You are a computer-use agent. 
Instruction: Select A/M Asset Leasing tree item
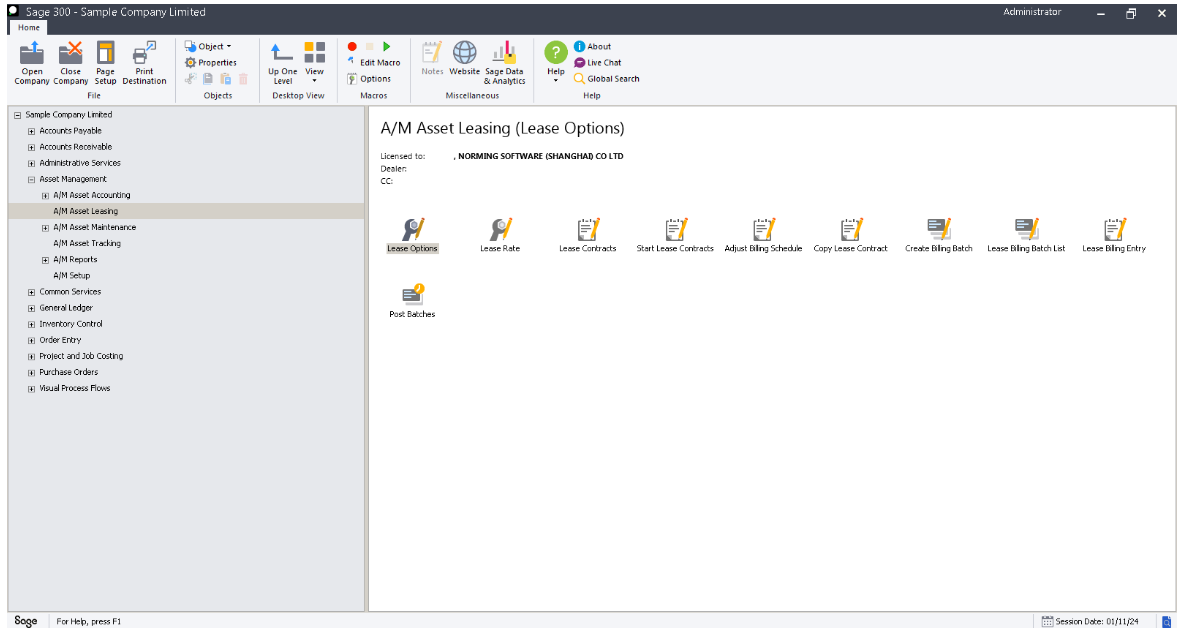coord(86,211)
